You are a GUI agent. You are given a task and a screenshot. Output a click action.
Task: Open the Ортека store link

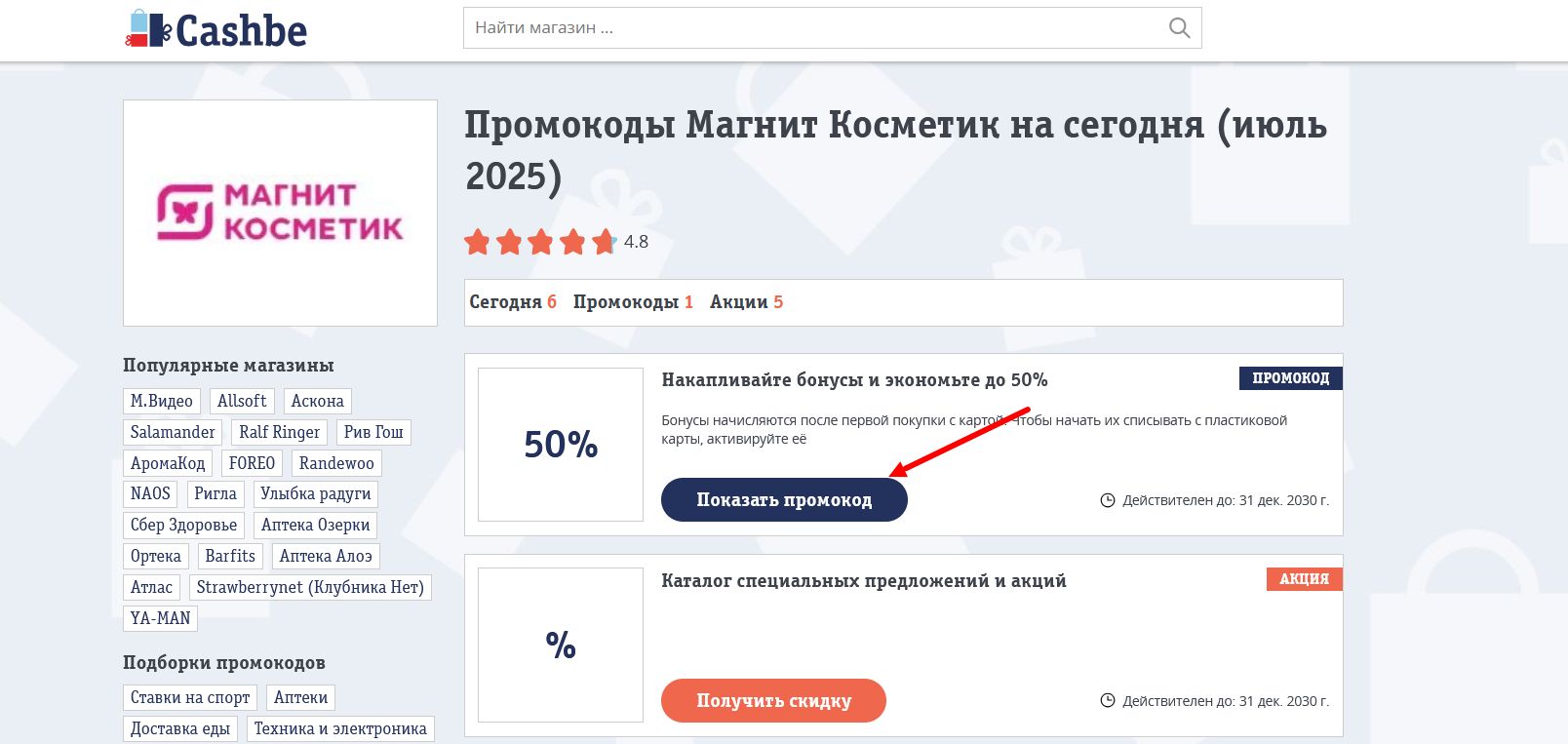coord(156,556)
